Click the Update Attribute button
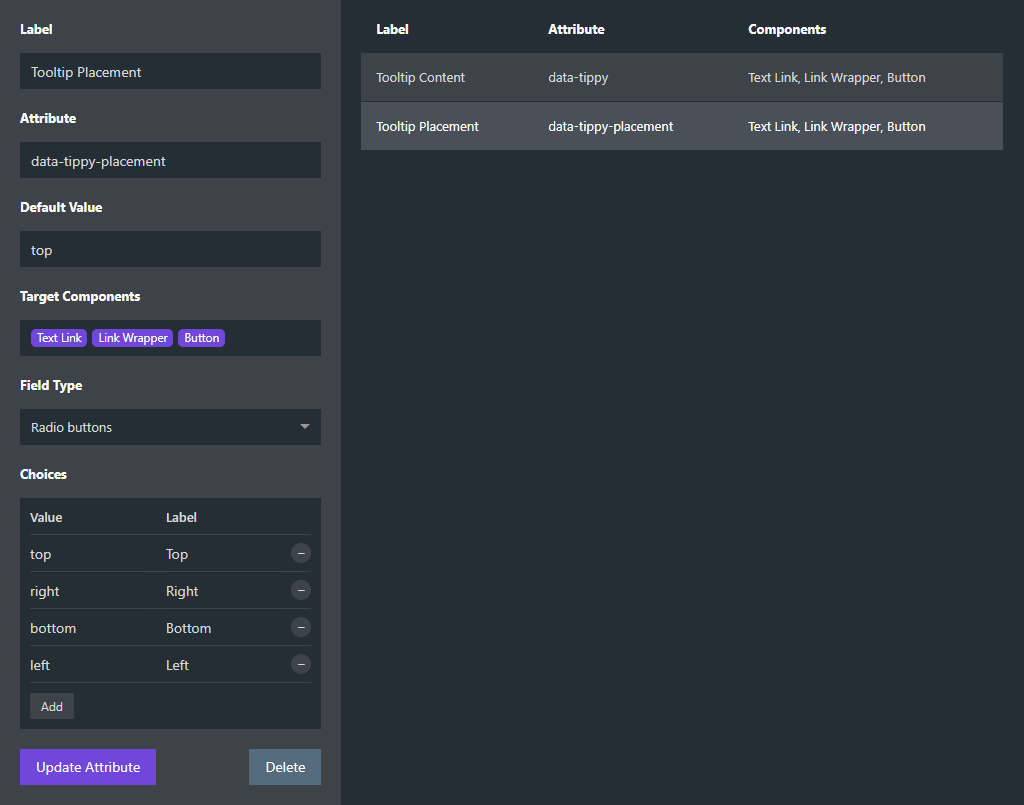The height and width of the screenshot is (805, 1024). coord(88,767)
